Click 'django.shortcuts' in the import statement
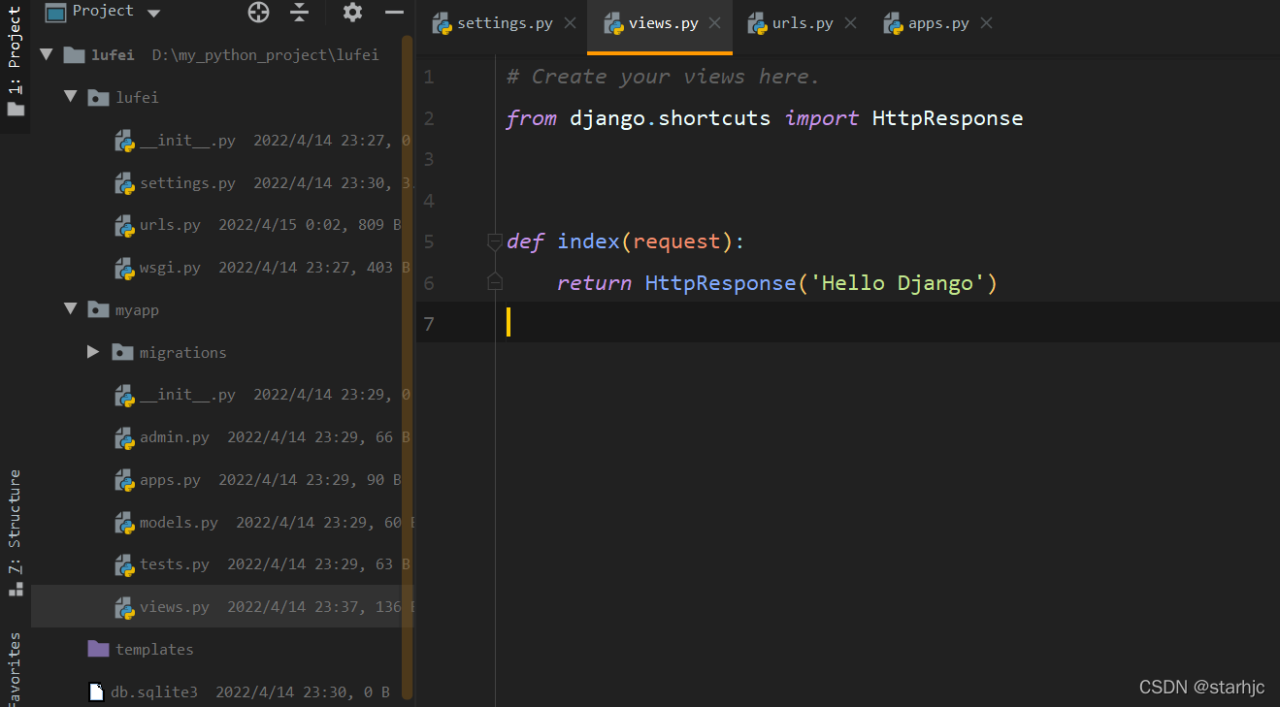 (x=670, y=118)
